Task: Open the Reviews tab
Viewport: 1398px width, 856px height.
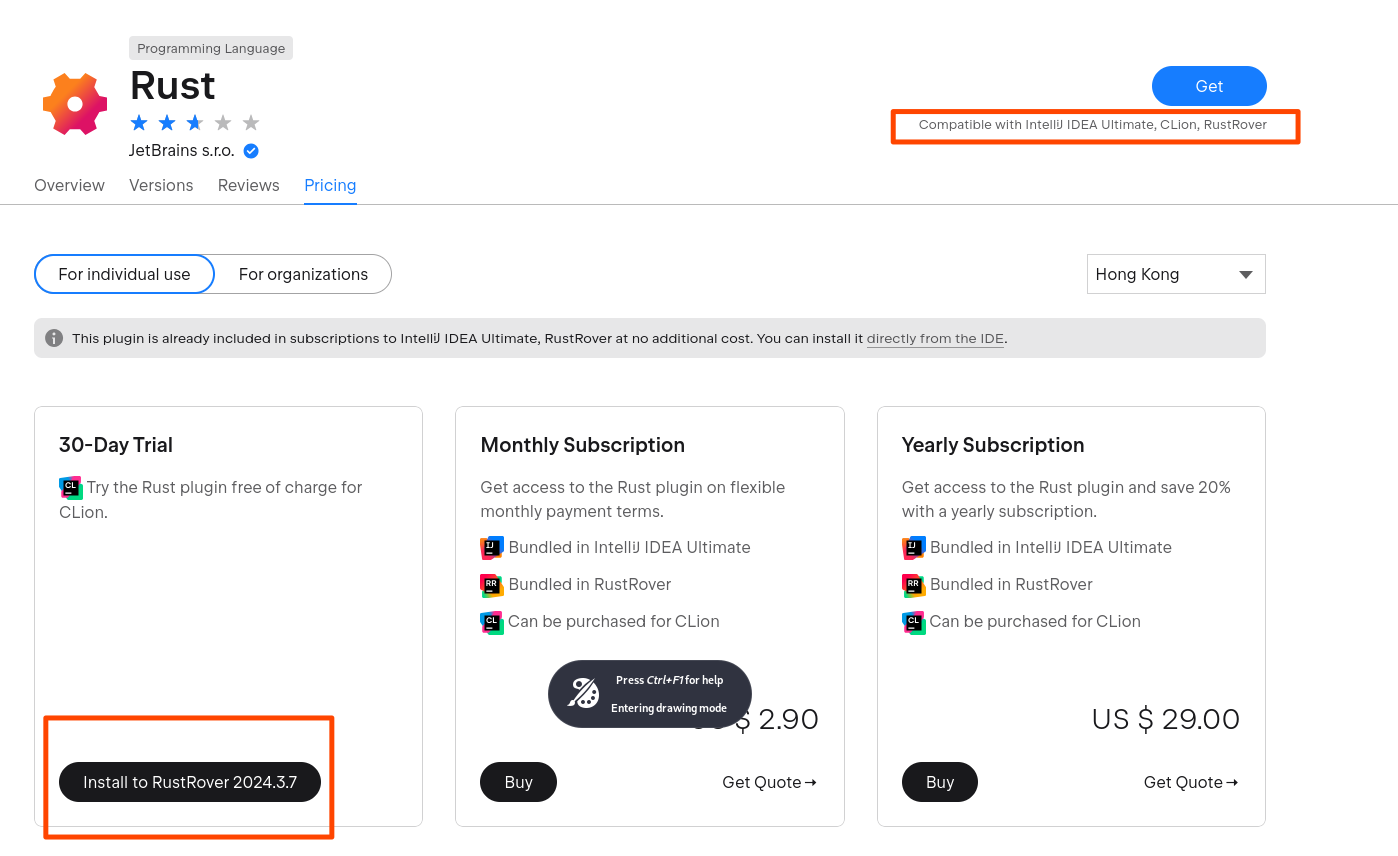Action: tap(249, 185)
